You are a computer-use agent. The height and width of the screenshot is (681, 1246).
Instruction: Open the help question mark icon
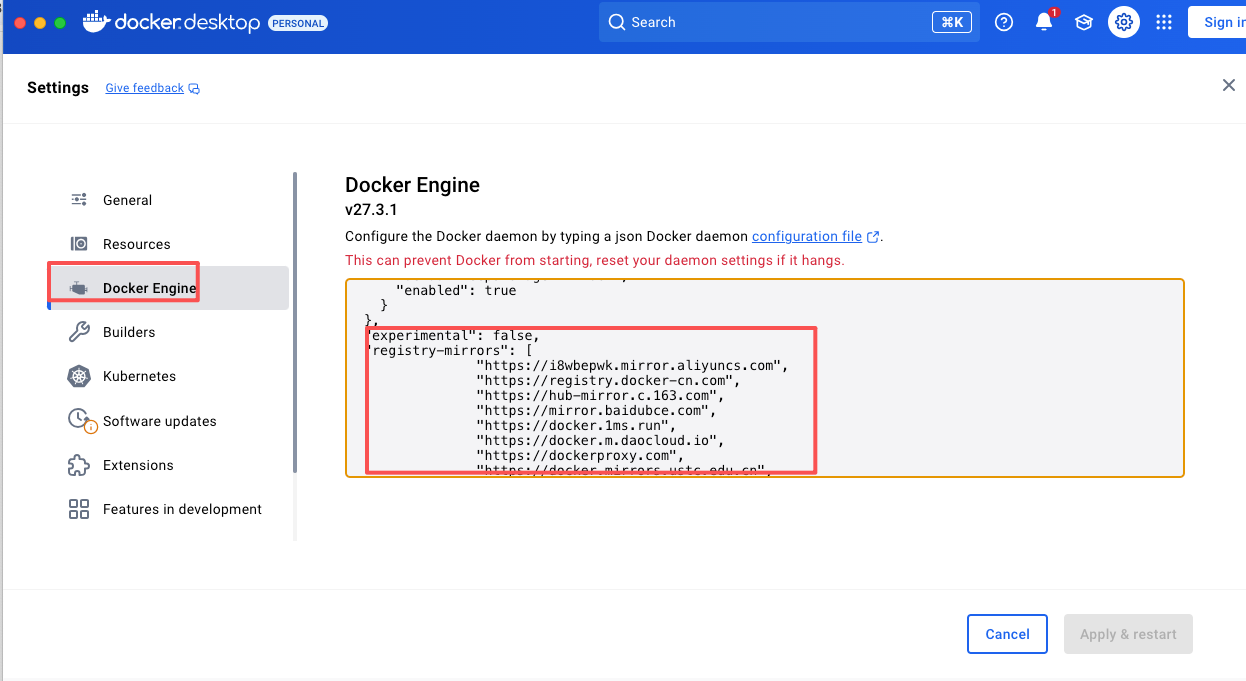click(1004, 22)
